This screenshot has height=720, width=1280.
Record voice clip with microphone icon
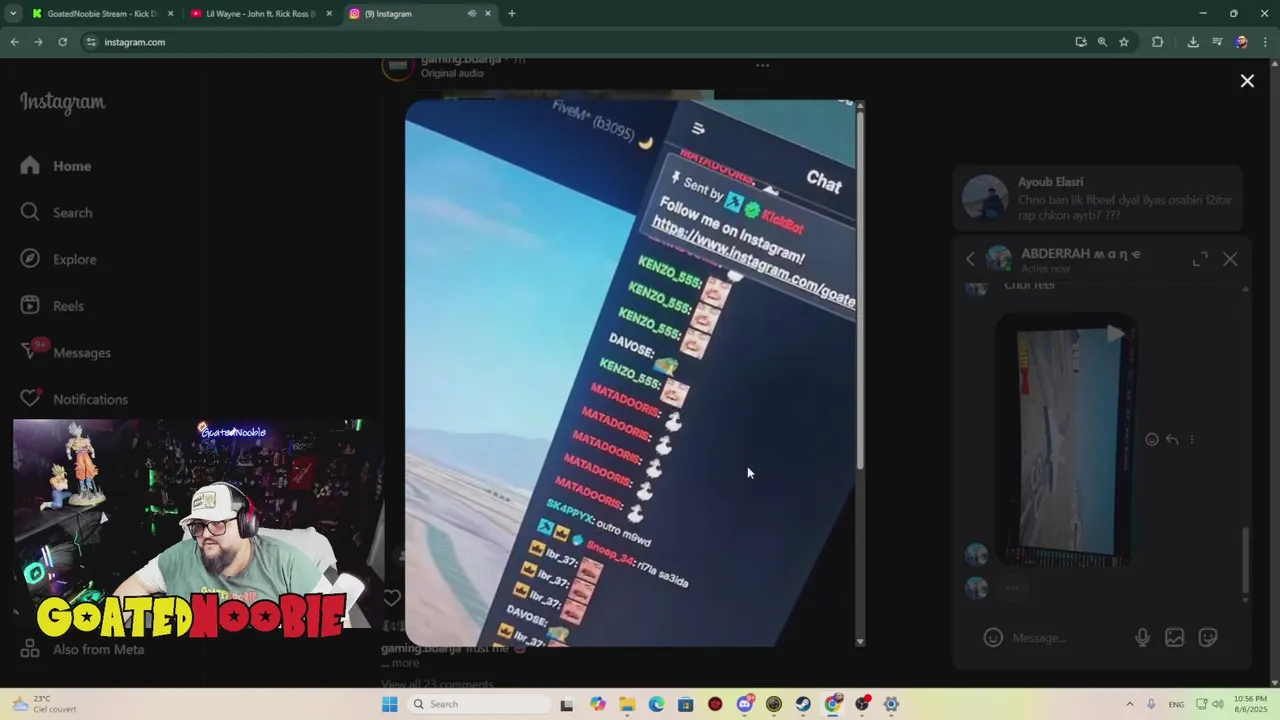1142,637
